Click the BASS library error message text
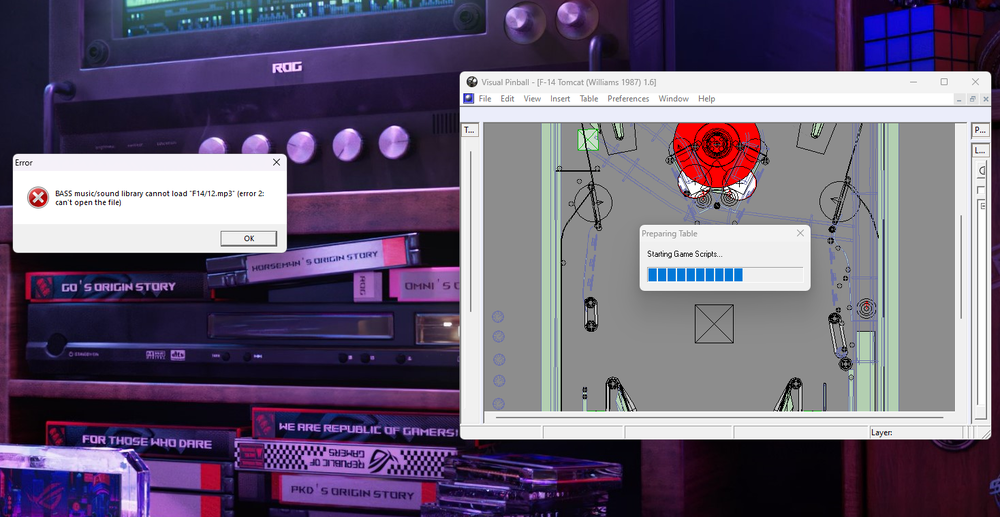Screen dimensions: 1000x517 [x=159, y=198]
